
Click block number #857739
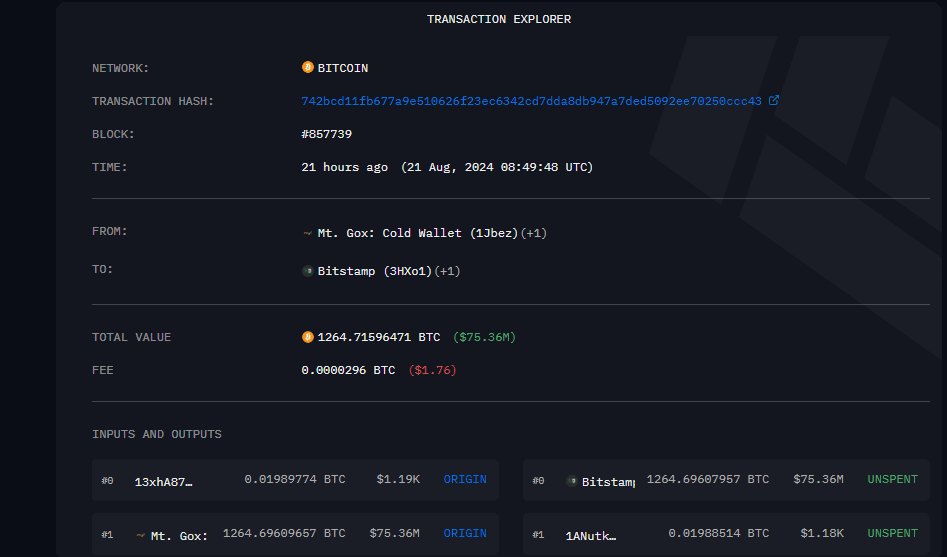[327, 134]
